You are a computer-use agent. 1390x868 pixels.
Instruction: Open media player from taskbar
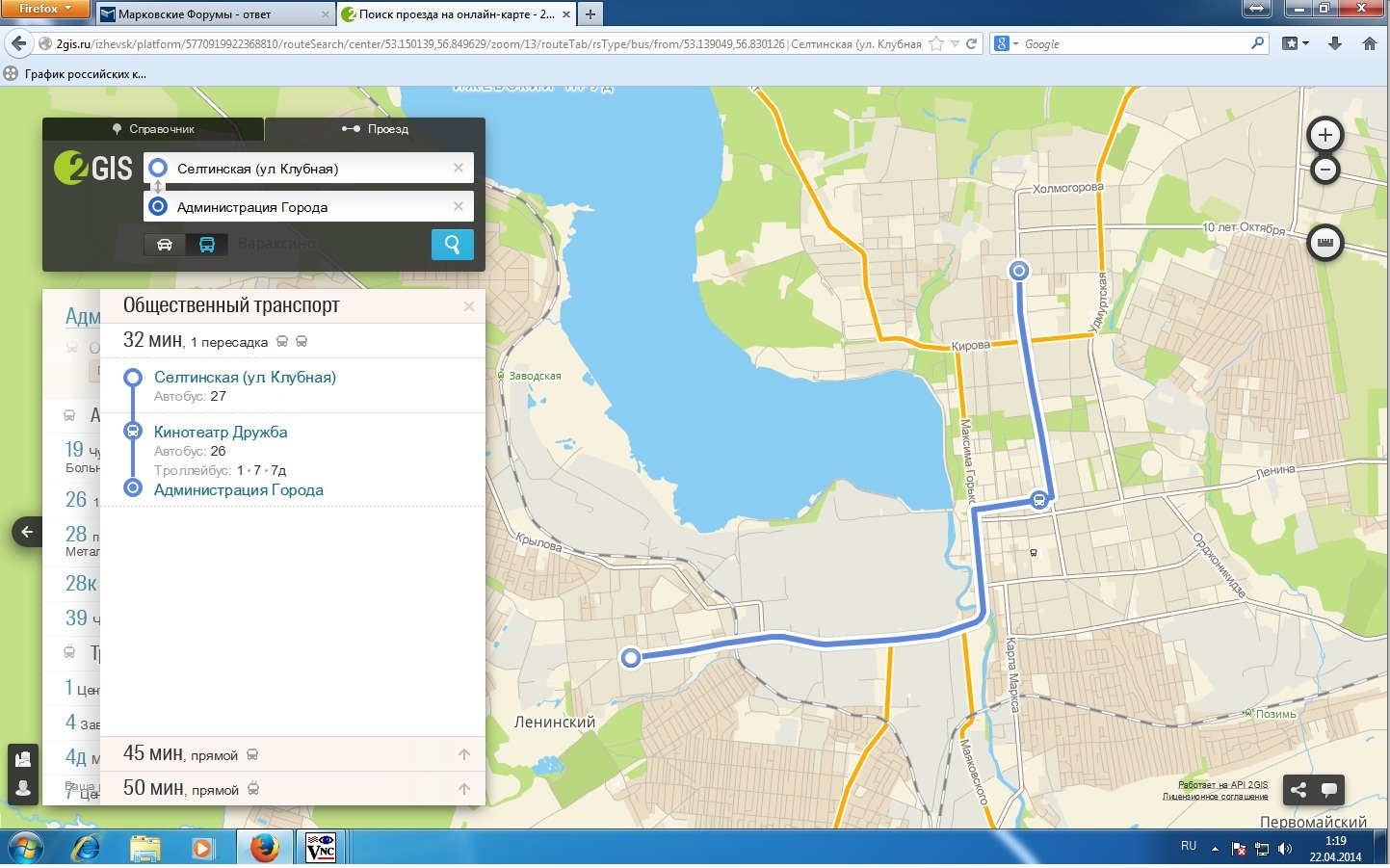click(202, 849)
